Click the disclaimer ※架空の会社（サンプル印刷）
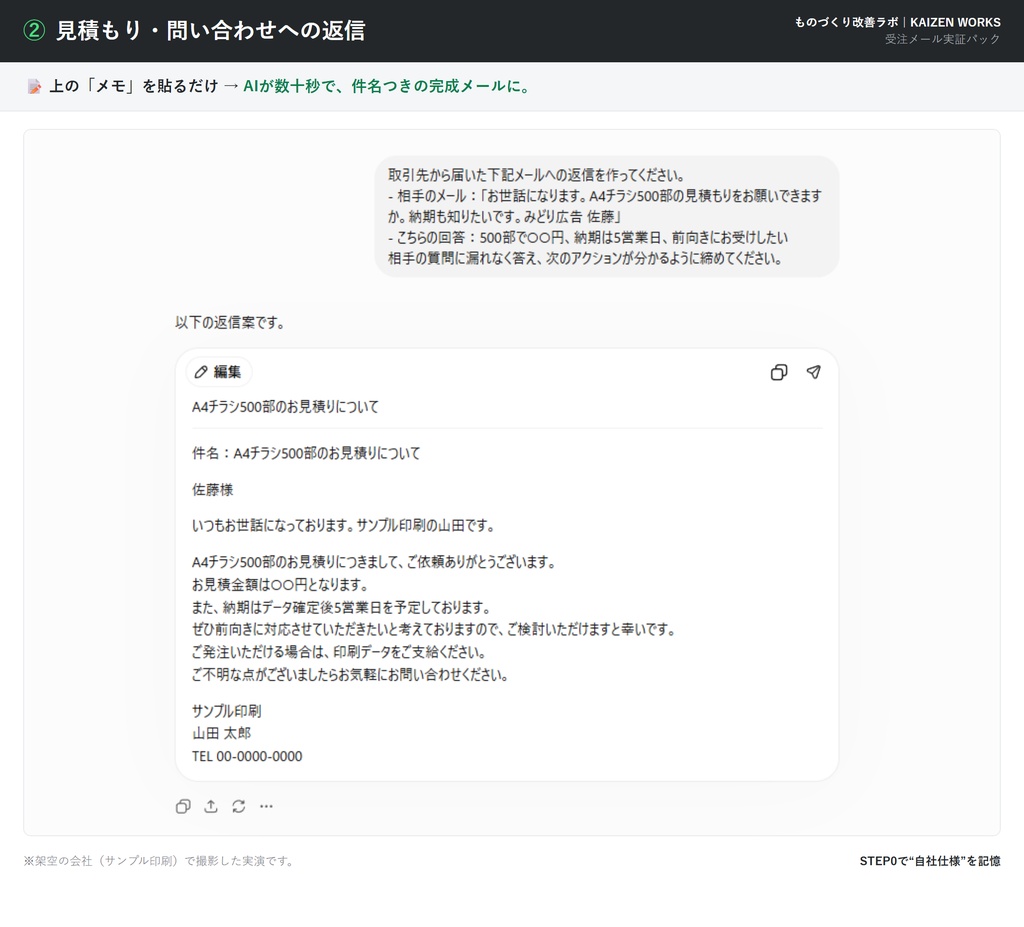This screenshot has width=1024, height=927. pyautogui.click(x=160, y=861)
